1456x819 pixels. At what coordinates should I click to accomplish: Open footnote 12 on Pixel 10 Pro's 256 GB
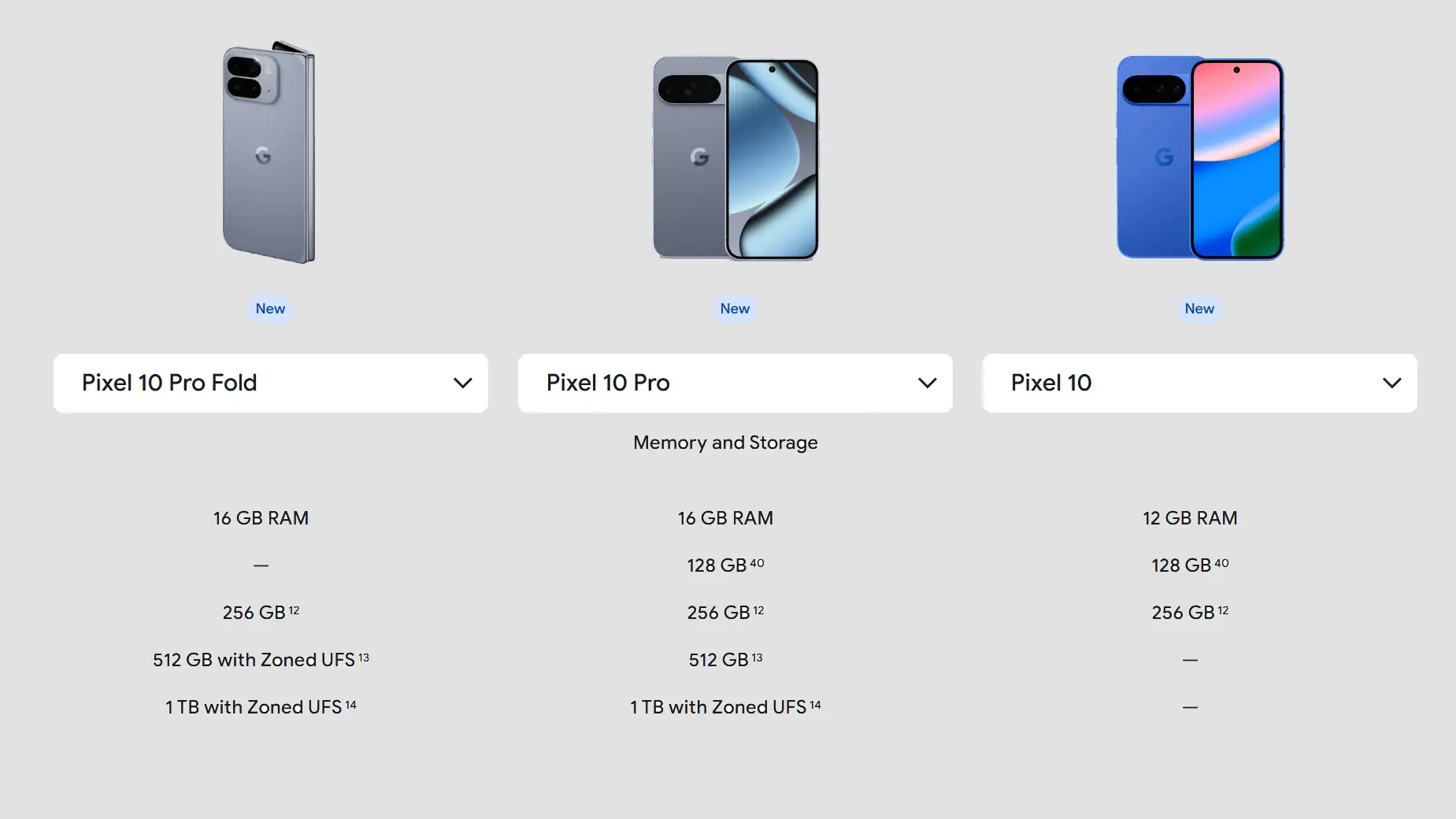(758, 610)
